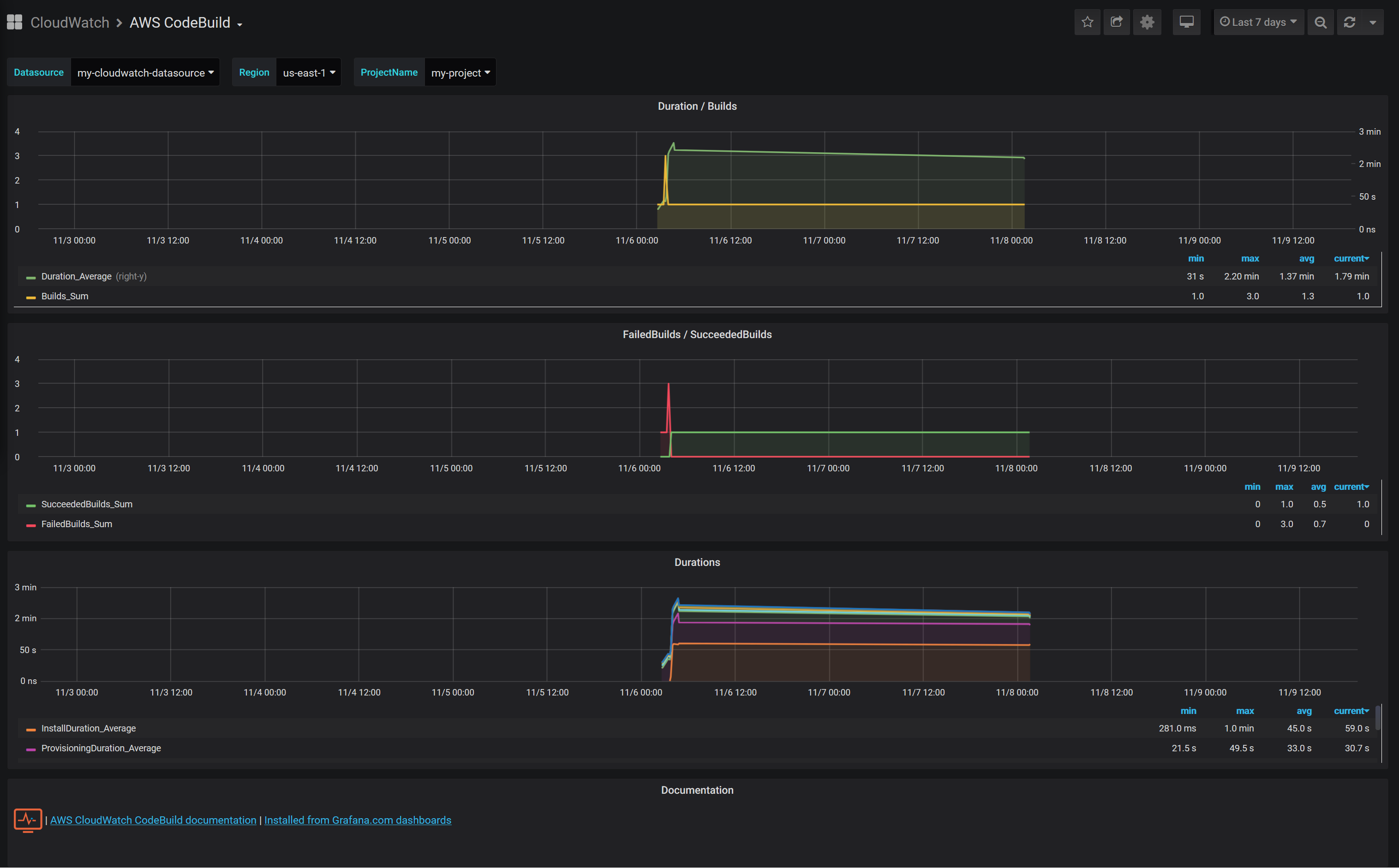
Task: Click the Builds_Sum yellow color swatch
Action: [x=31, y=297]
